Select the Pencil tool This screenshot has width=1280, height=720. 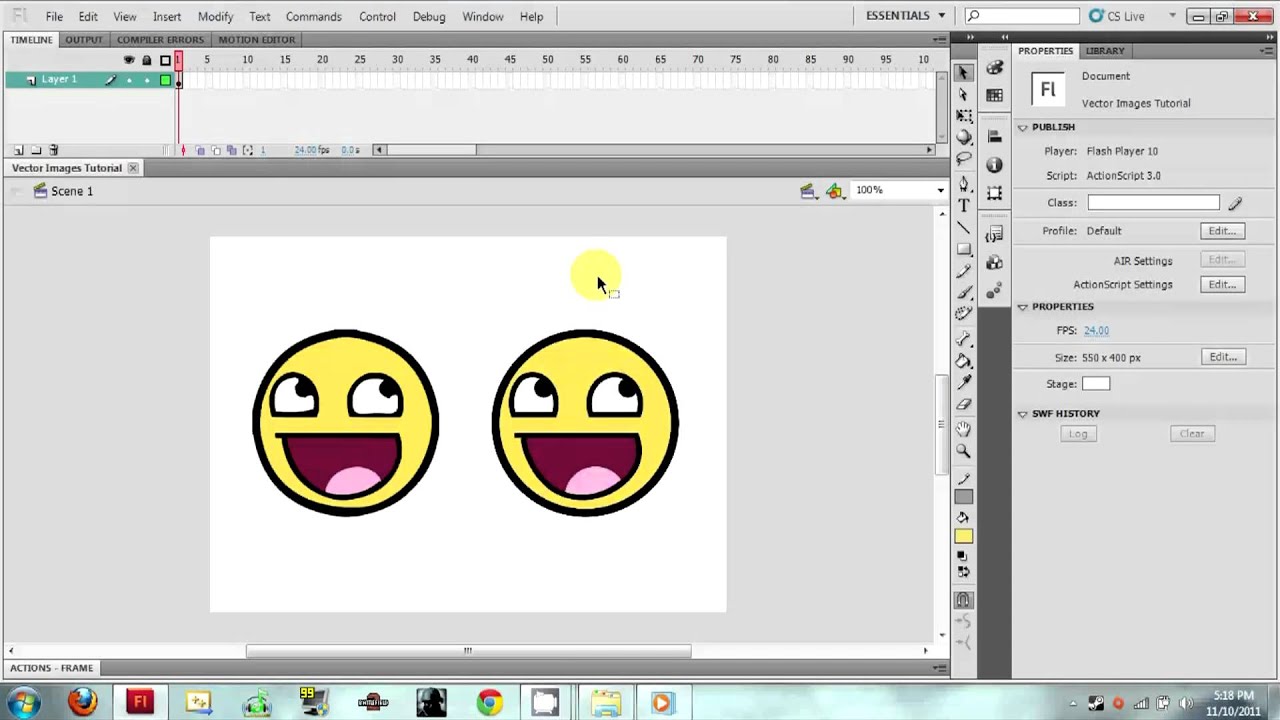click(x=963, y=271)
